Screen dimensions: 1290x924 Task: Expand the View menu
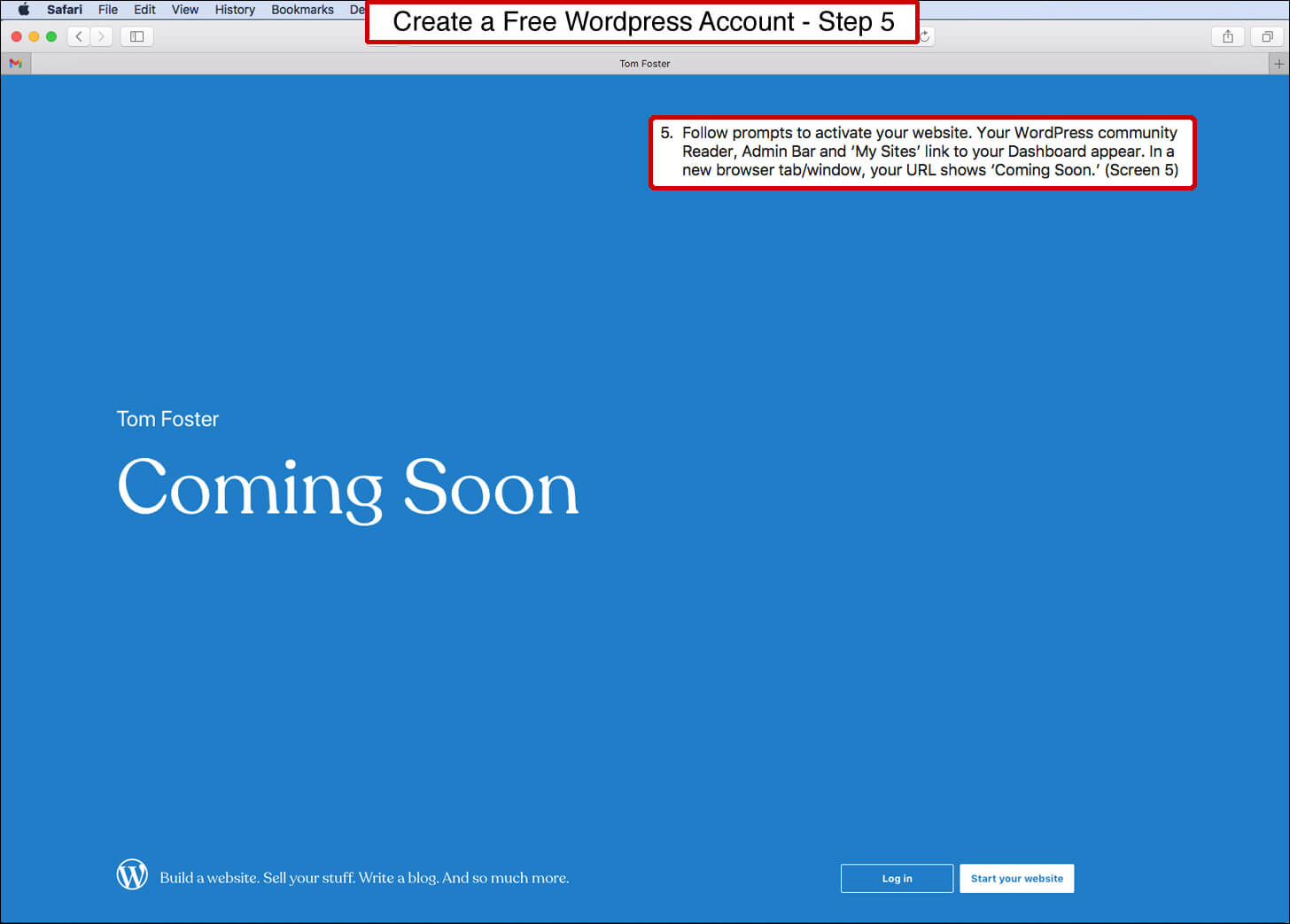185,10
